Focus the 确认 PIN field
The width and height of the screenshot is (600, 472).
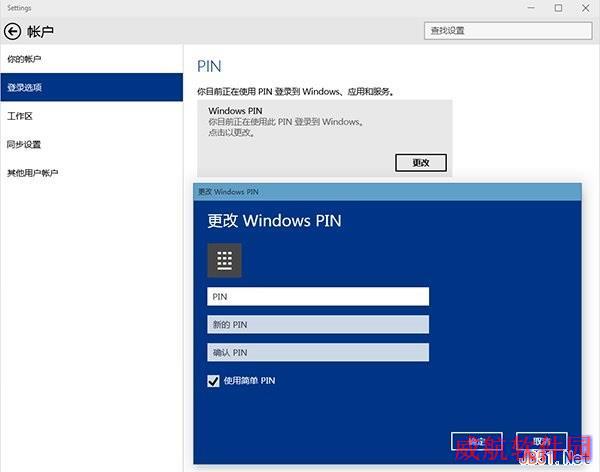pos(318,353)
